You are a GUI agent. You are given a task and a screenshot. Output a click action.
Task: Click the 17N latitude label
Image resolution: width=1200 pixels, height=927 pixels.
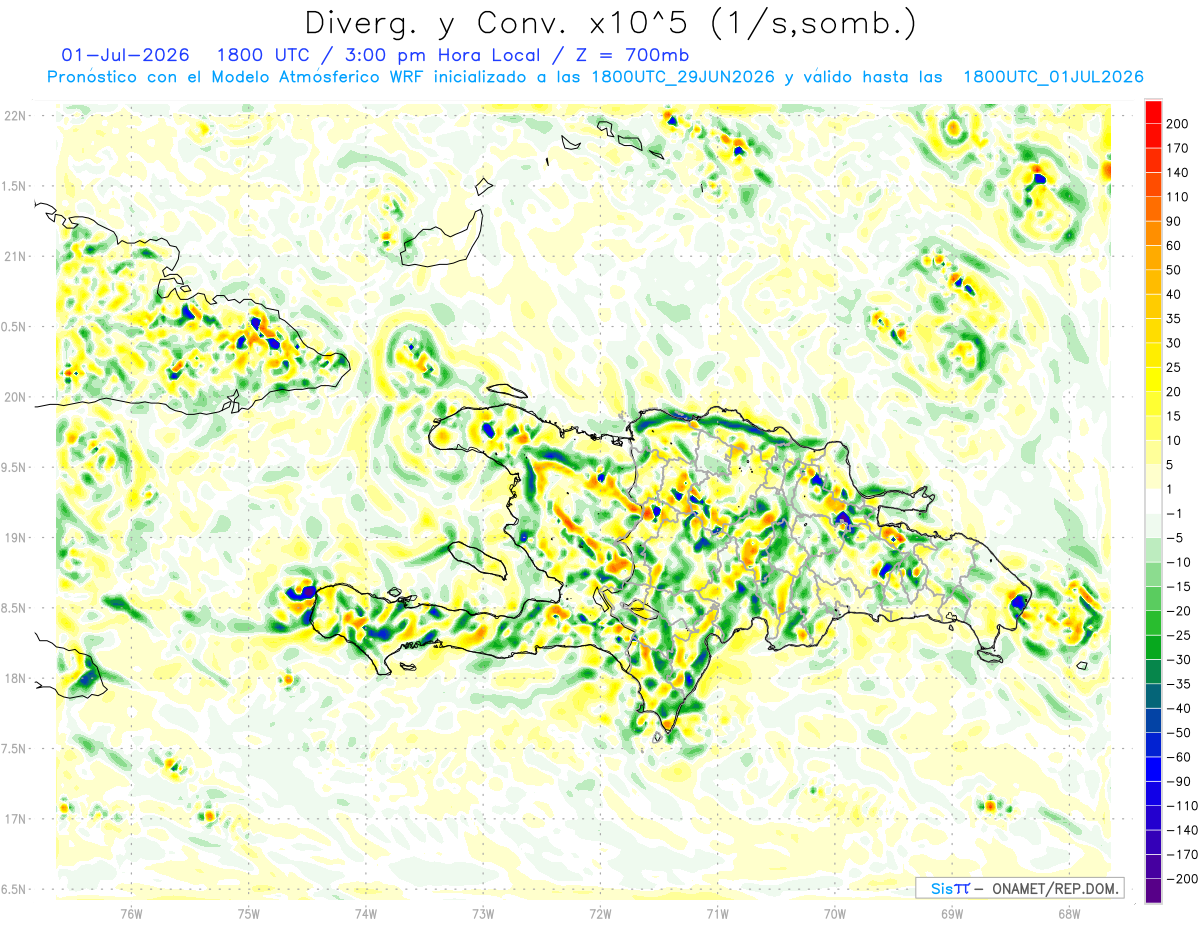pos(15,819)
